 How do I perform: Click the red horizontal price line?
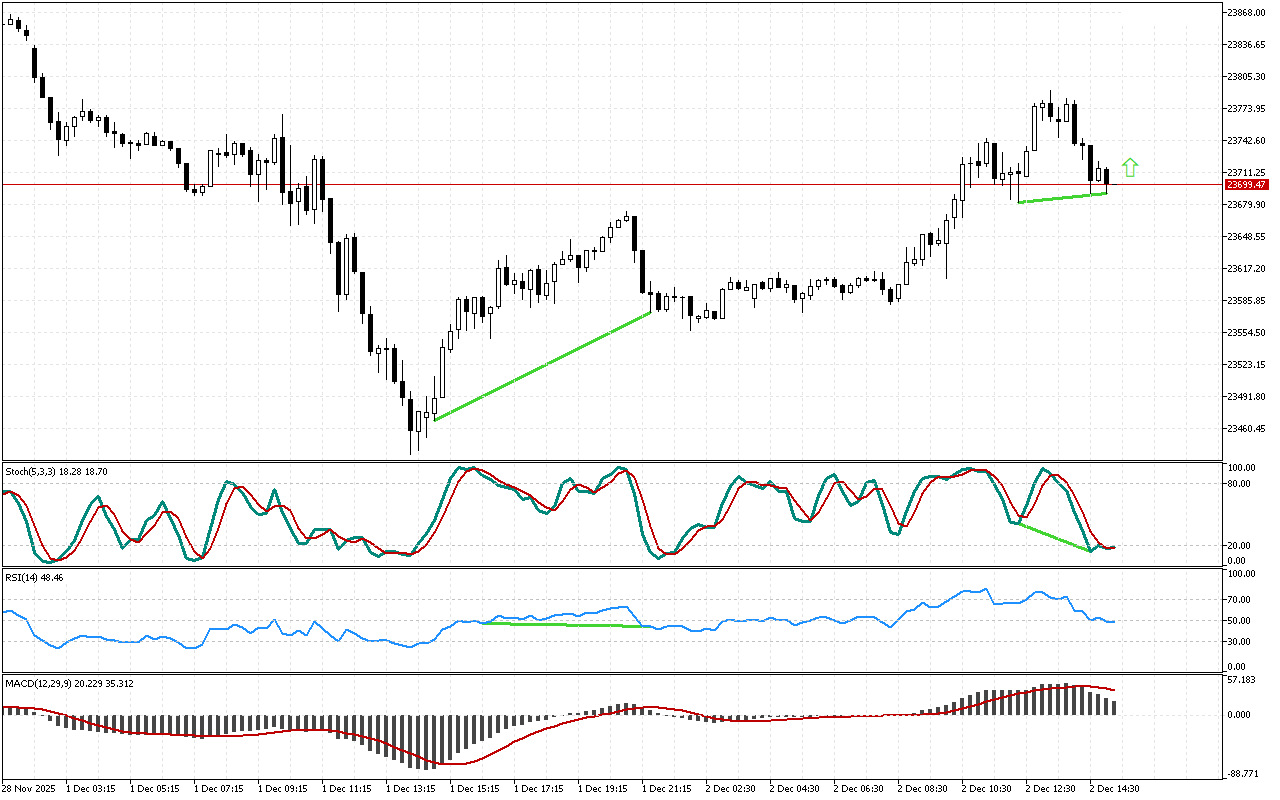pos(600,184)
